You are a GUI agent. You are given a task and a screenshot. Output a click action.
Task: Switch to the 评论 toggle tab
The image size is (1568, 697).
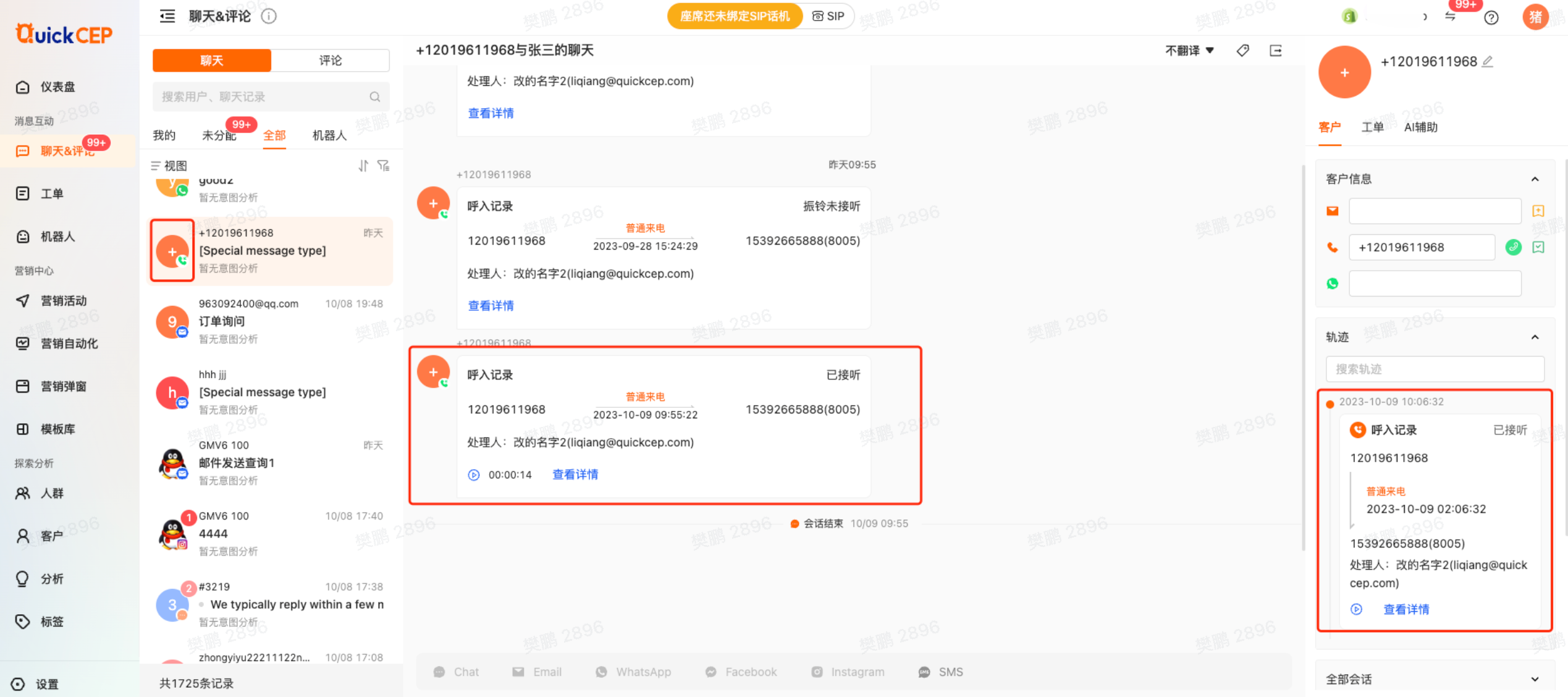click(x=330, y=61)
